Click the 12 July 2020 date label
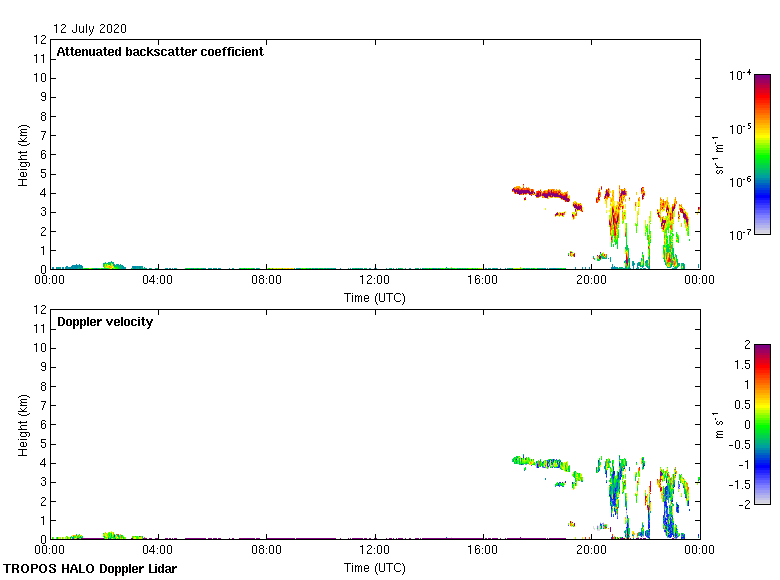 coord(90,29)
